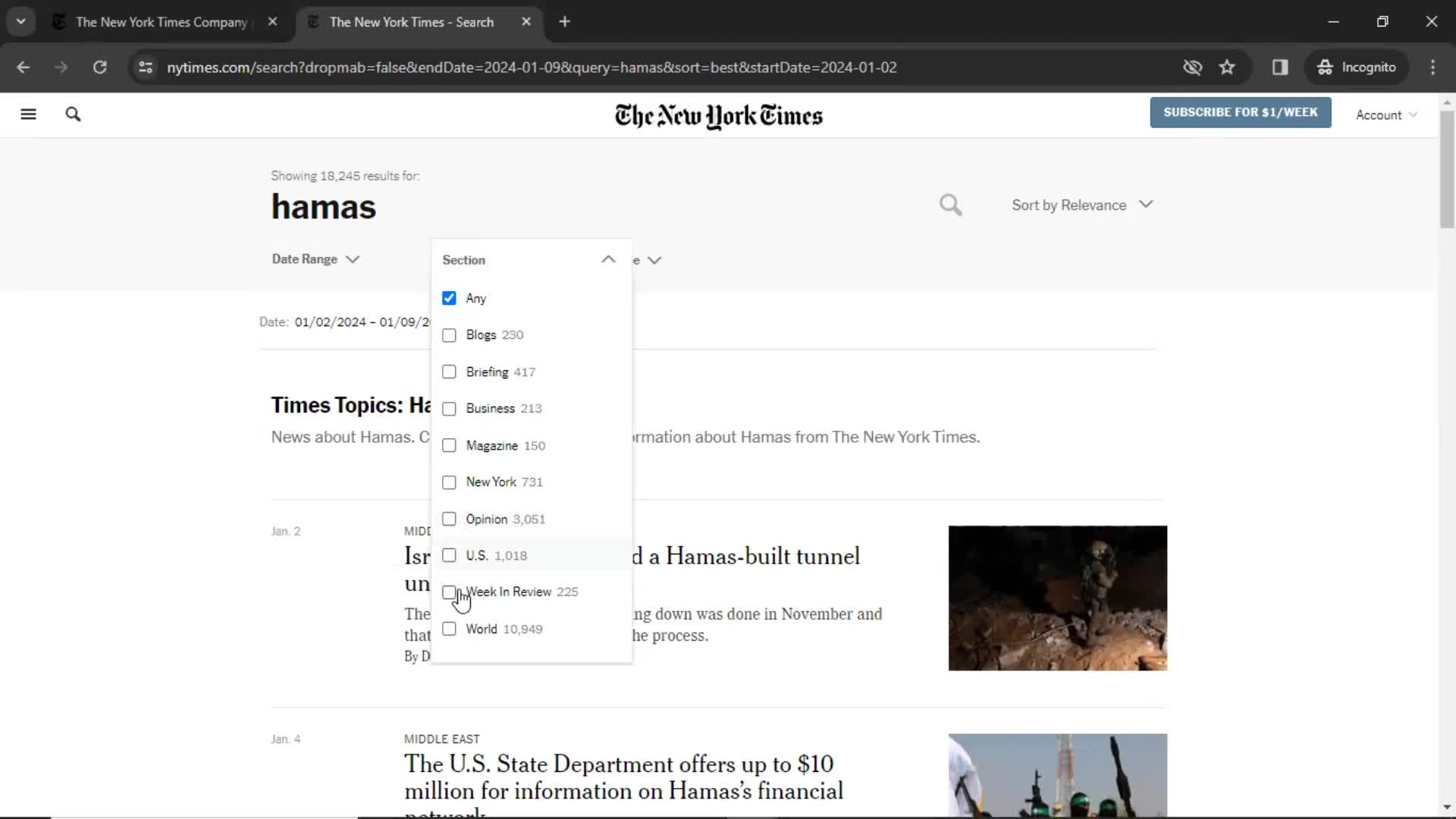Viewport: 1456px width, 819px height.
Task: Check the Week In Review filter
Action: 449,592
